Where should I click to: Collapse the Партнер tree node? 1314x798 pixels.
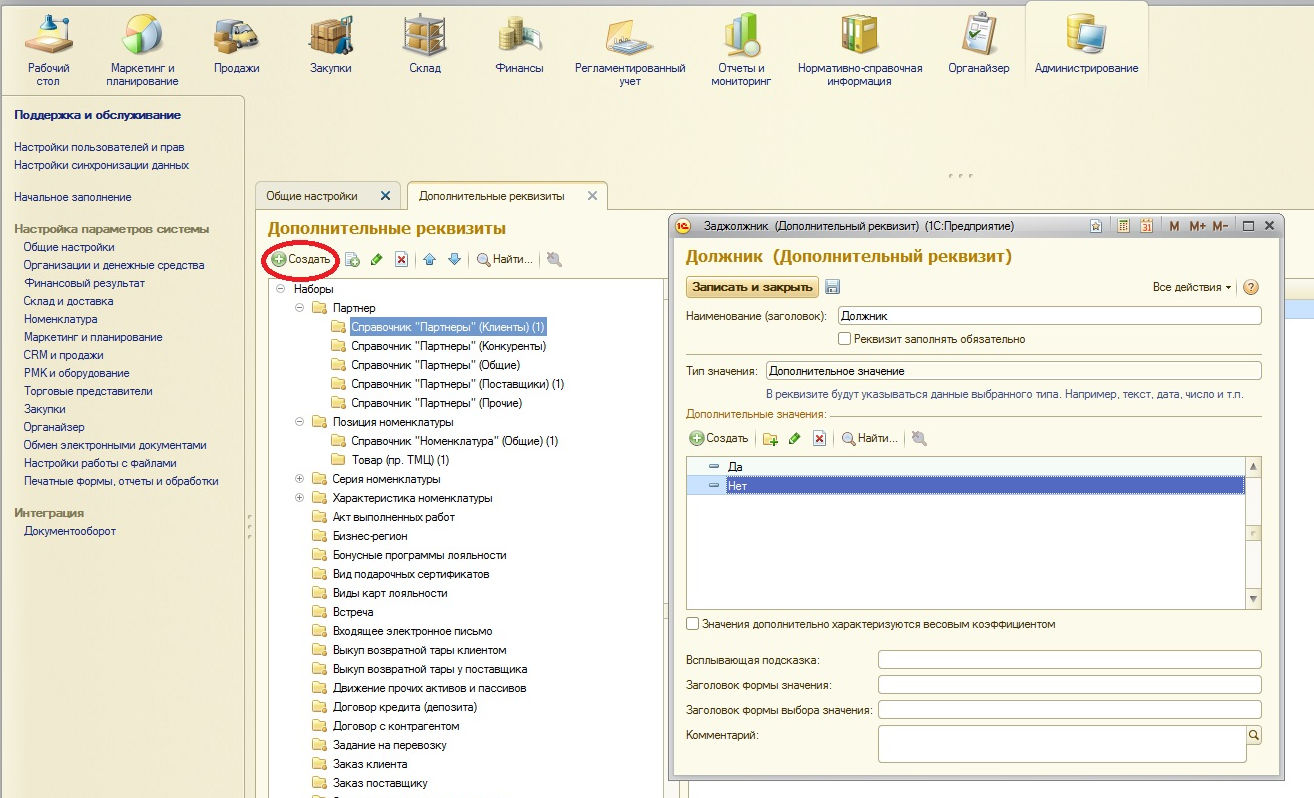pos(299,308)
